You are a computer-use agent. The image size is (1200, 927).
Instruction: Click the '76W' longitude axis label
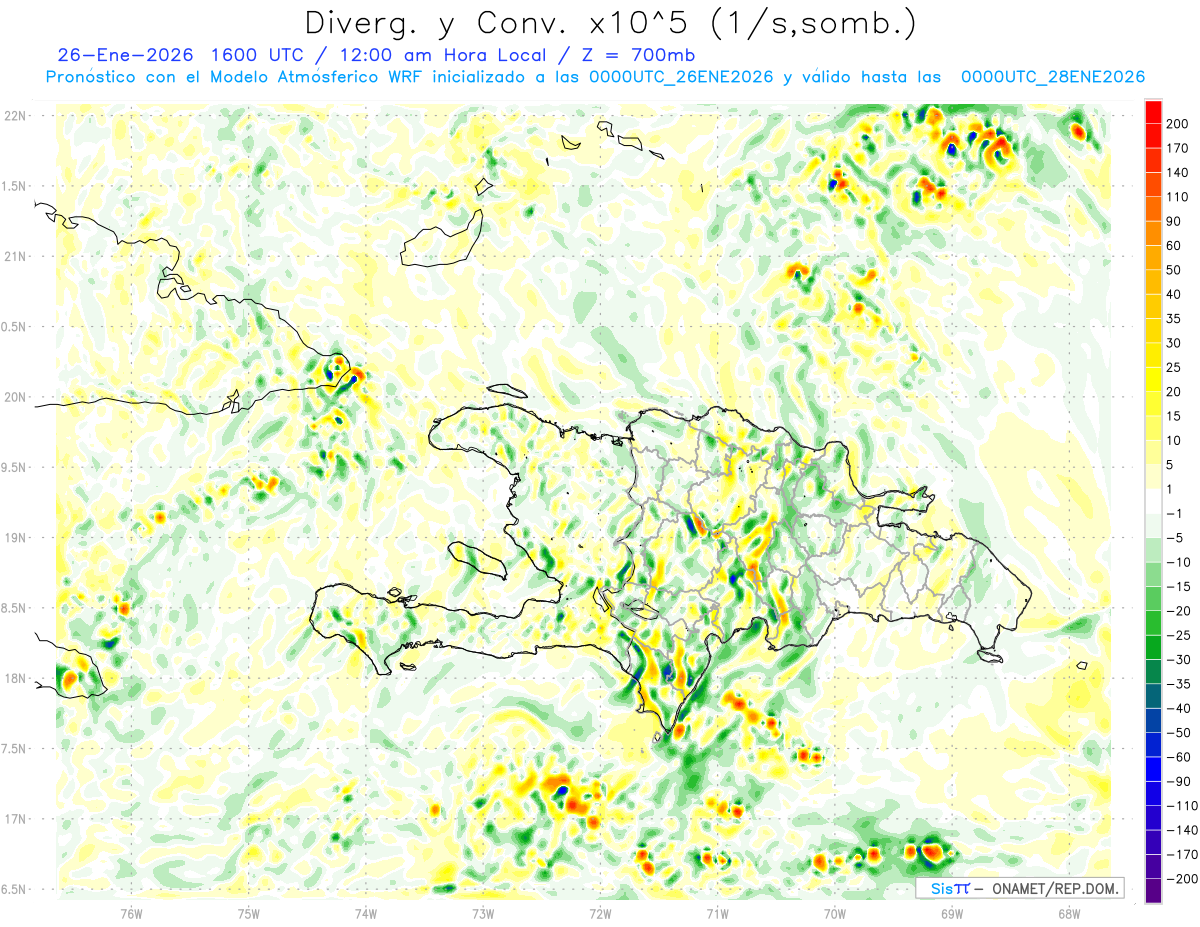tap(131, 914)
